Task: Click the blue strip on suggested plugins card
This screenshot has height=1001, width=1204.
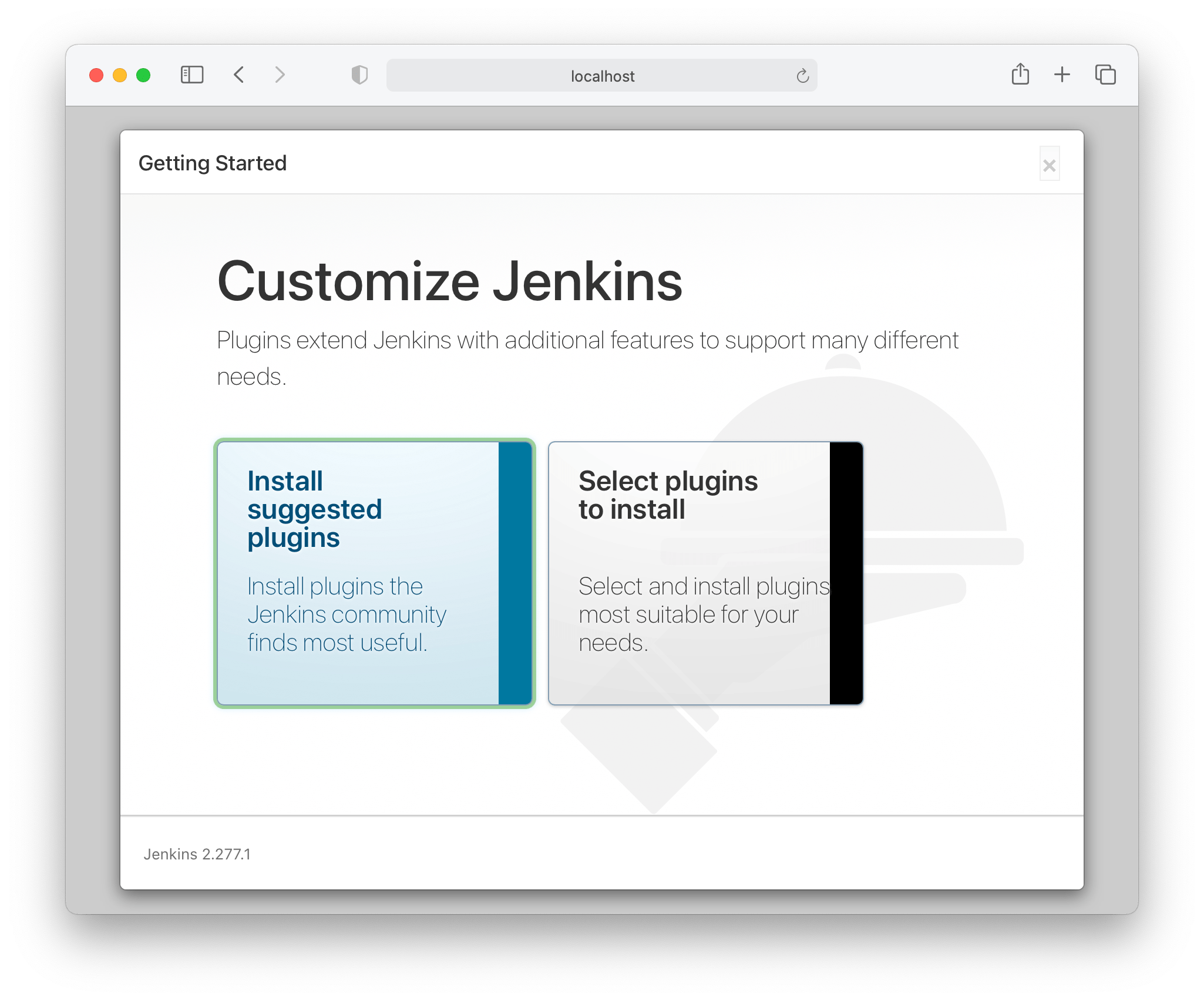Action: pyautogui.click(x=515, y=573)
